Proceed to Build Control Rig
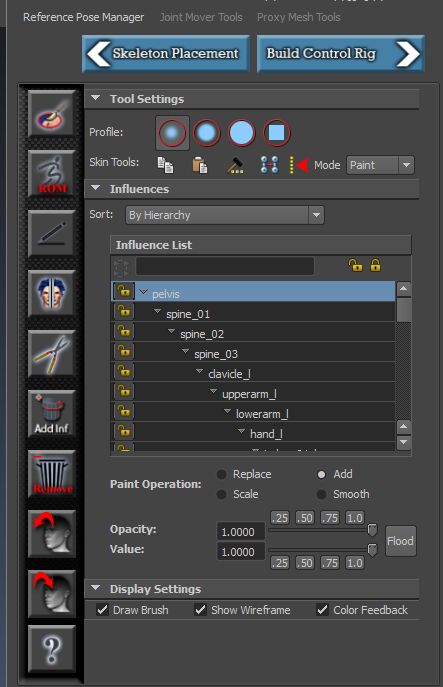 pyautogui.click(x=340, y=53)
